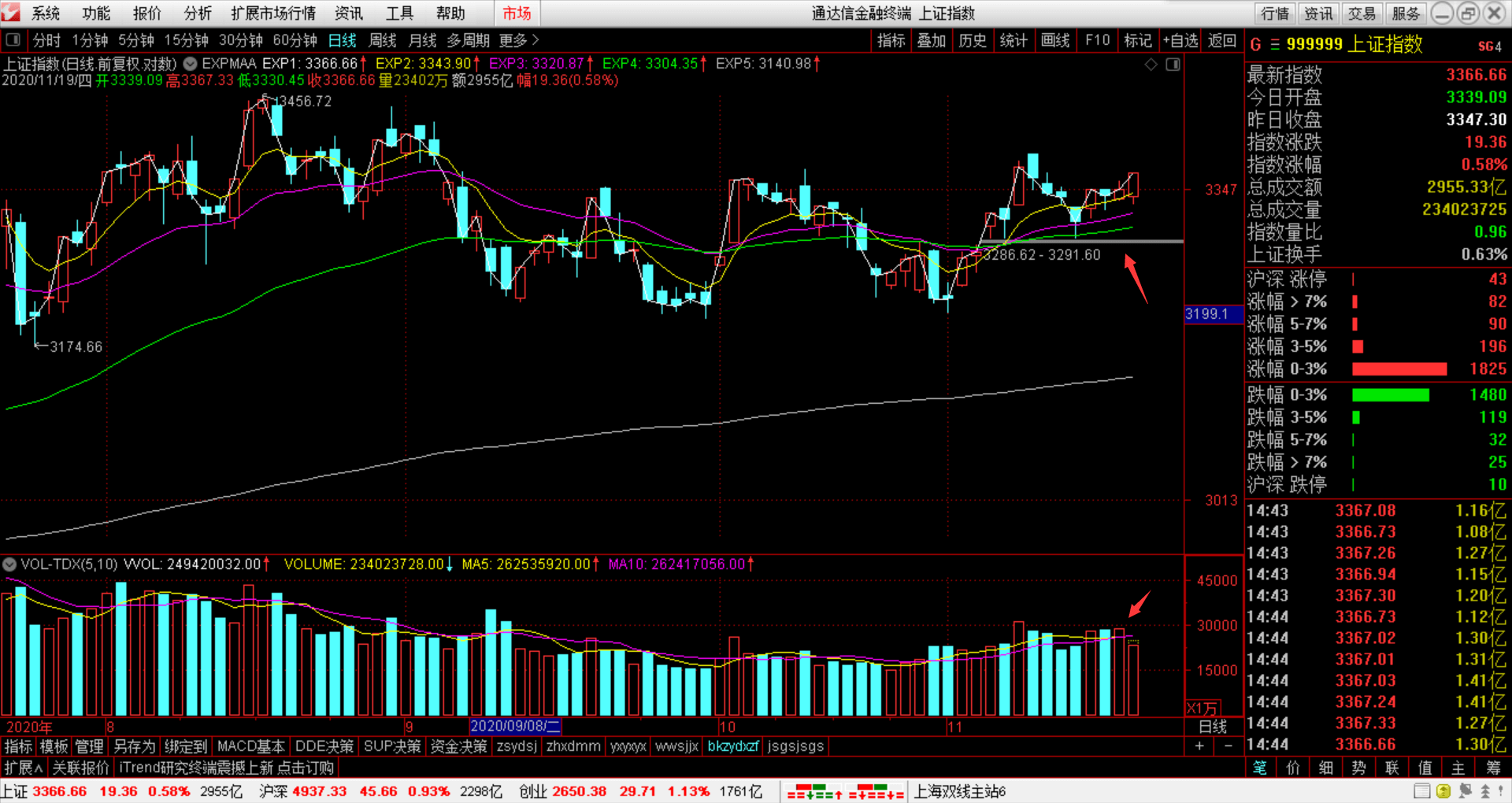Click the 服务 button in title bar
1512x803 pixels.
[x=1406, y=13]
